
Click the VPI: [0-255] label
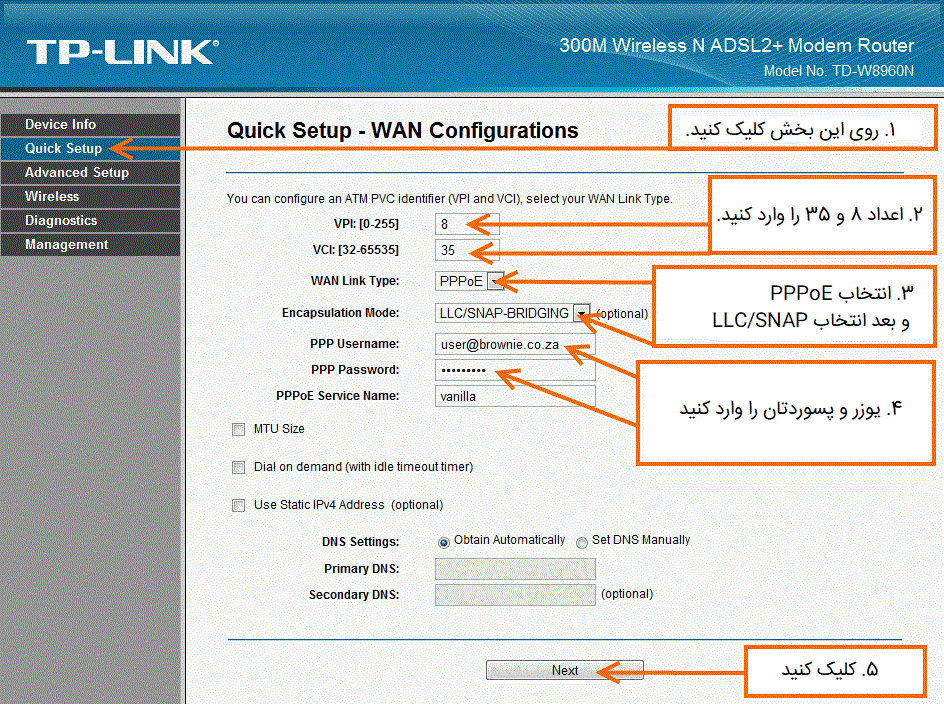pyautogui.click(x=366, y=224)
